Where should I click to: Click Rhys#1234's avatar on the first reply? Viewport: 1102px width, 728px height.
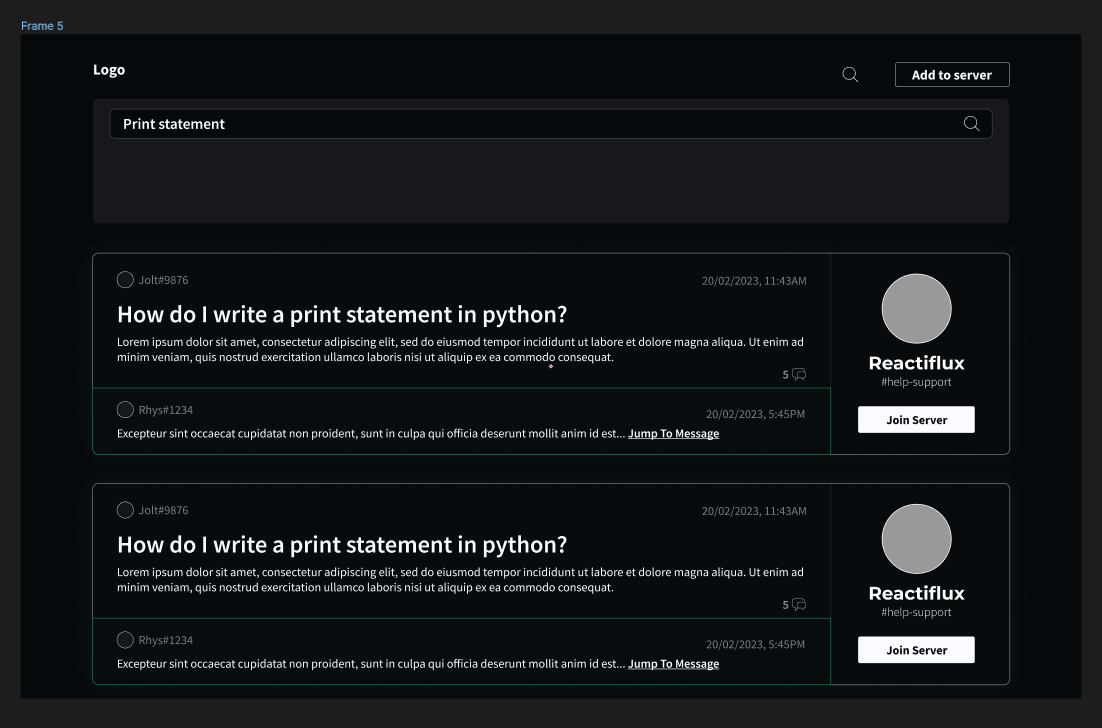(x=125, y=409)
